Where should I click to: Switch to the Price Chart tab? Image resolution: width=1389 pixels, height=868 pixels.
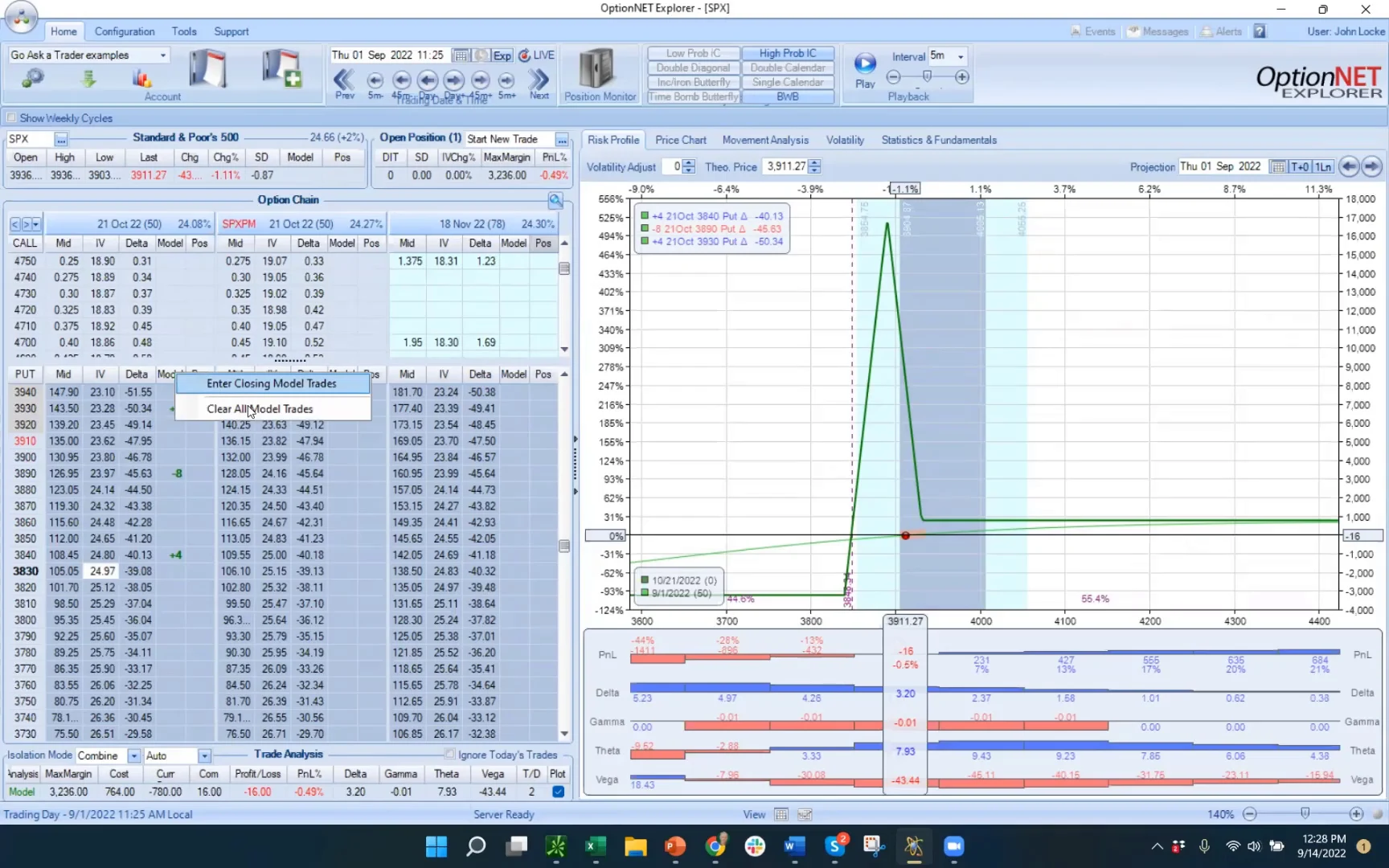(x=681, y=140)
